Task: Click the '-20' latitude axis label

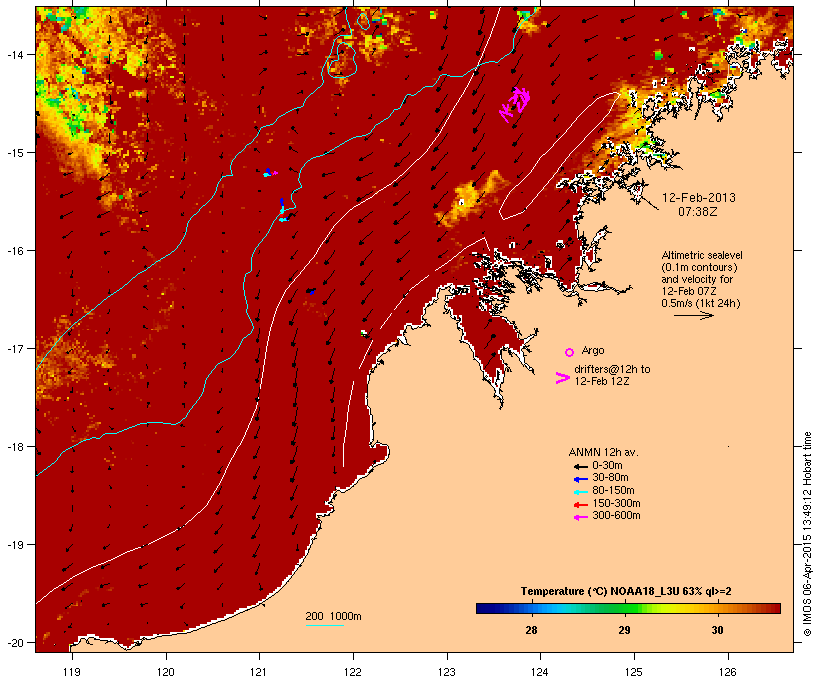Action: pos(14,643)
